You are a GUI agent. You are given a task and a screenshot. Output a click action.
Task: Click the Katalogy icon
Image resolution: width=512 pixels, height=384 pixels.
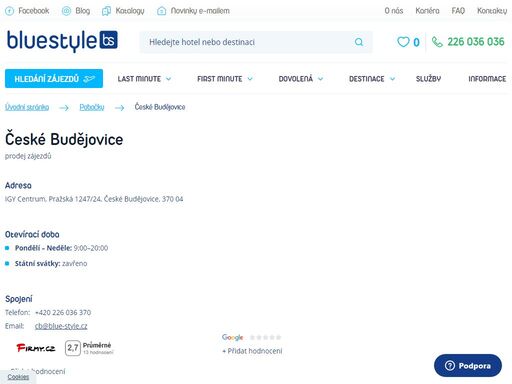(x=106, y=11)
